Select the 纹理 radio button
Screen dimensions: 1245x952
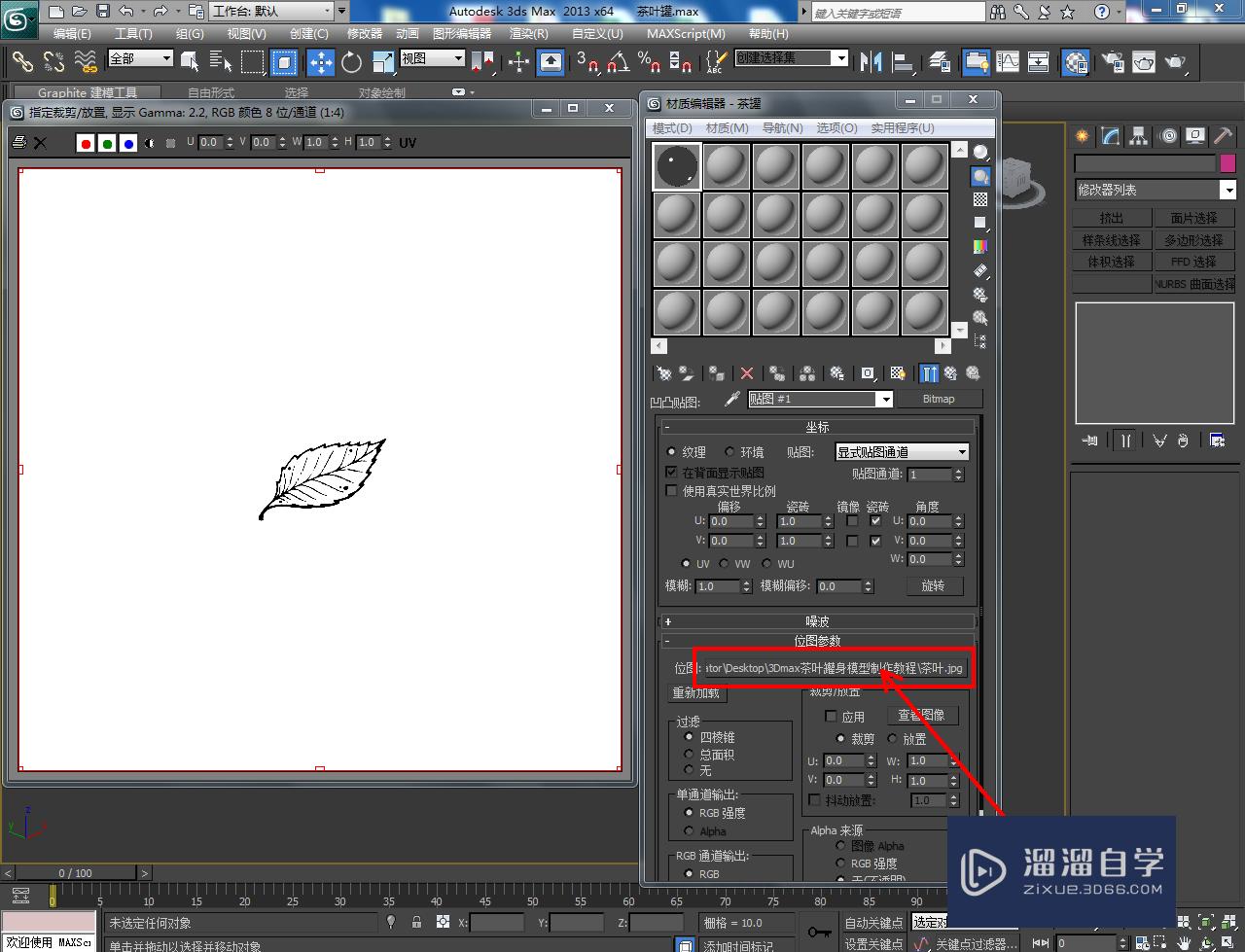pos(671,452)
